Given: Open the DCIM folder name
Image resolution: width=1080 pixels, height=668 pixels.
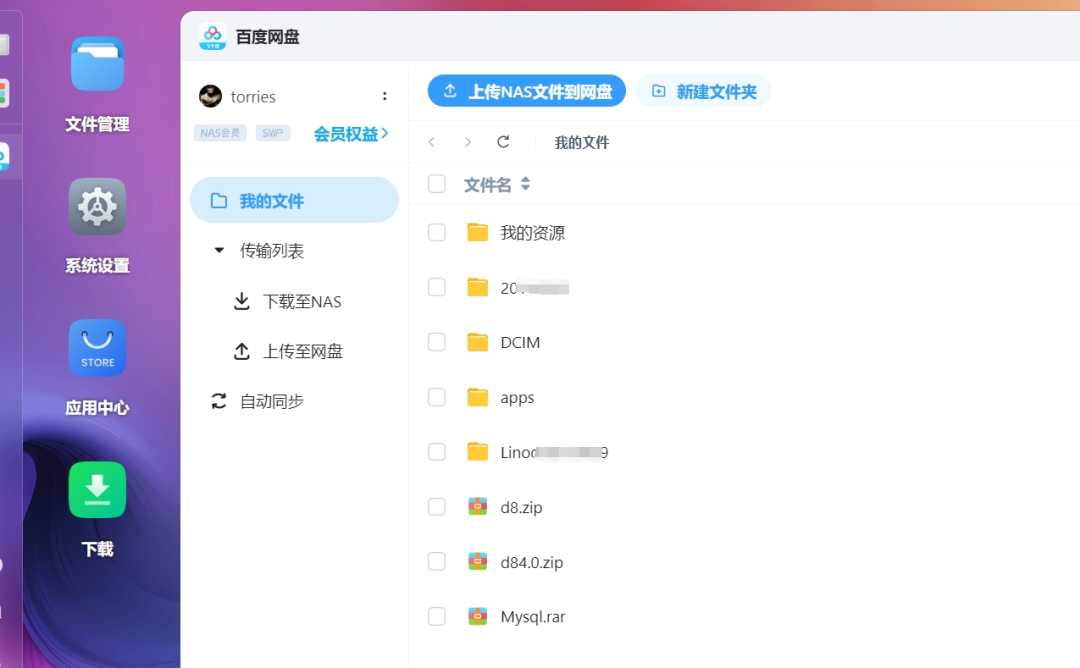Looking at the screenshot, I should (520, 342).
